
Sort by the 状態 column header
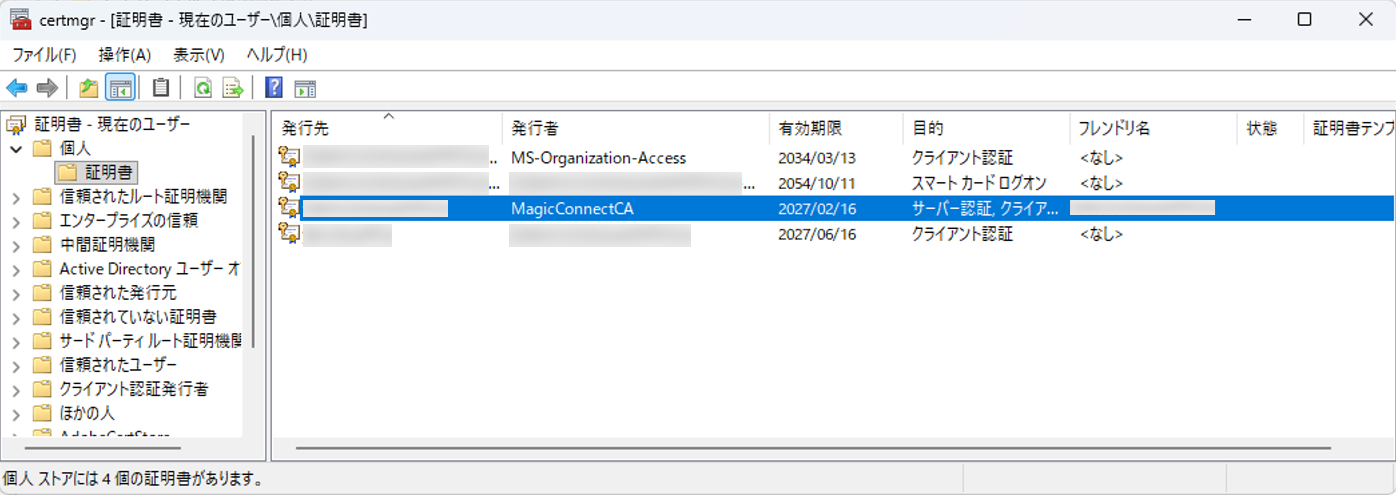pyautogui.click(x=1270, y=128)
